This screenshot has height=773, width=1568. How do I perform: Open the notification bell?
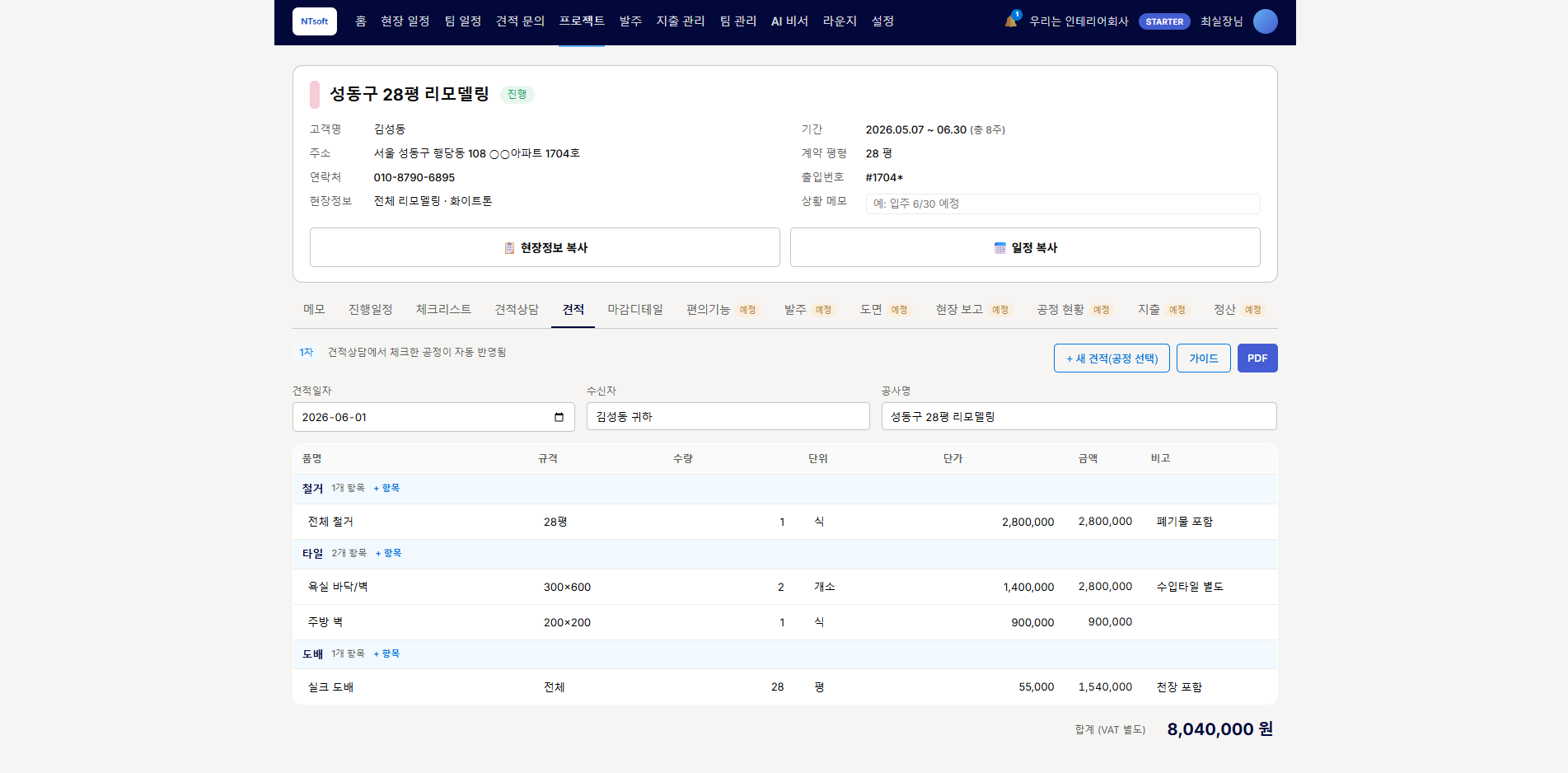point(1011,21)
